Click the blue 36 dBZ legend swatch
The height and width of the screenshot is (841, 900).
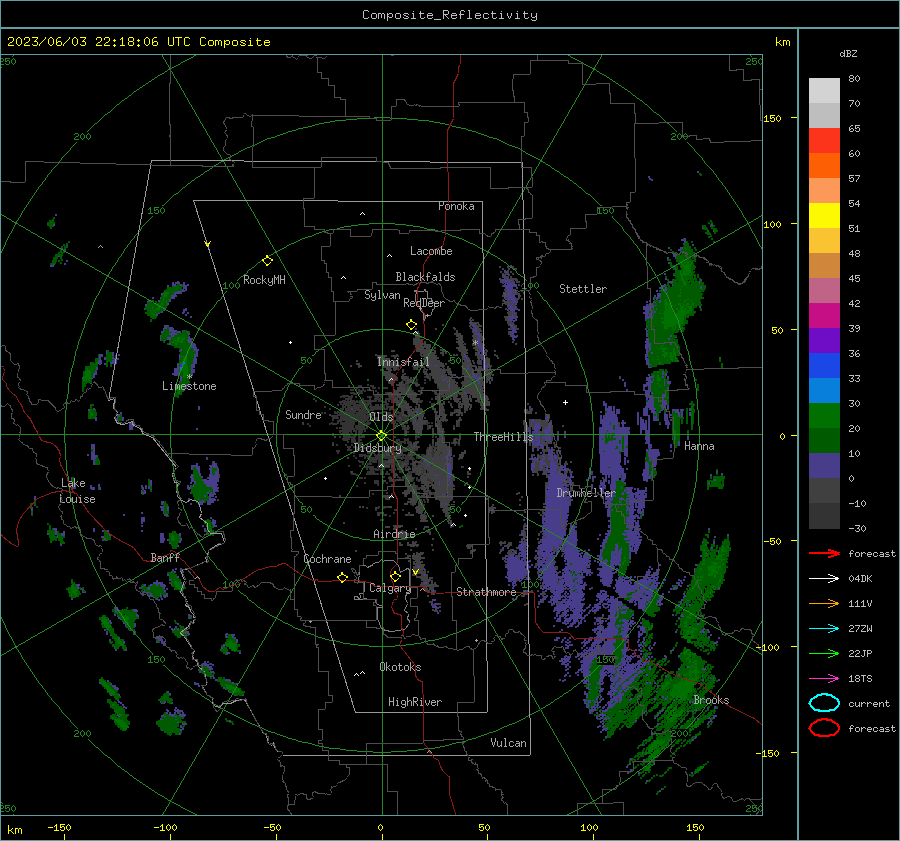824,365
